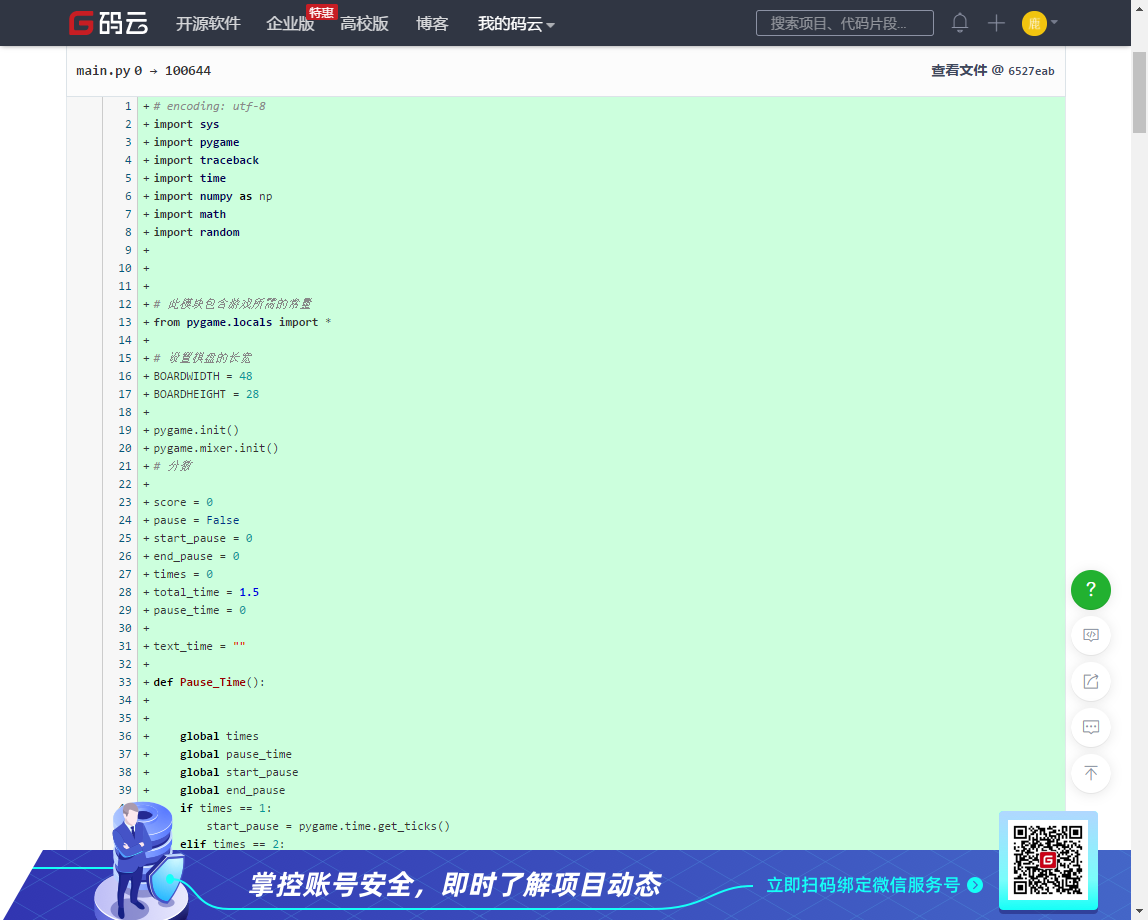Click the vertical scrollbar thumb
This screenshot has height=920, width=1148.
pyautogui.click(x=1139, y=92)
